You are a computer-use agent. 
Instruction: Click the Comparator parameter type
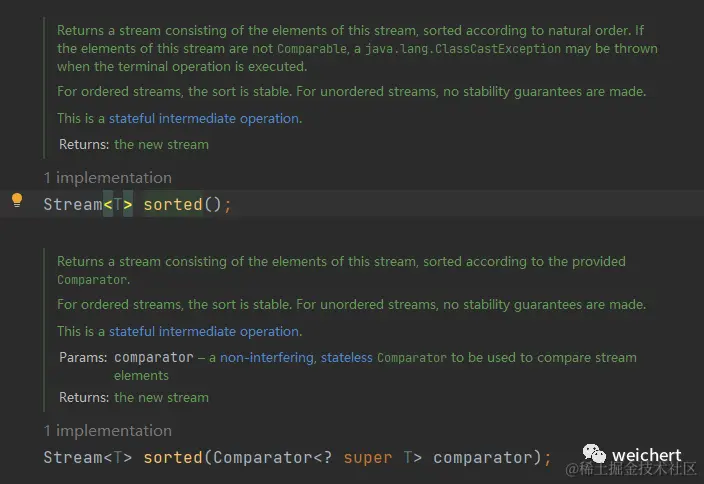tap(262, 458)
